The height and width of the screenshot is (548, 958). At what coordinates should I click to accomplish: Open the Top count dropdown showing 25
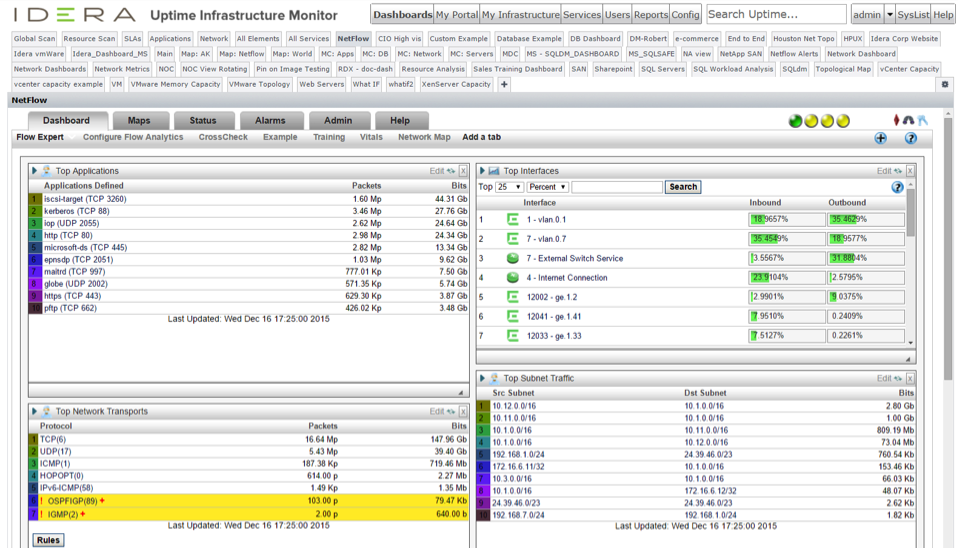click(x=510, y=187)
